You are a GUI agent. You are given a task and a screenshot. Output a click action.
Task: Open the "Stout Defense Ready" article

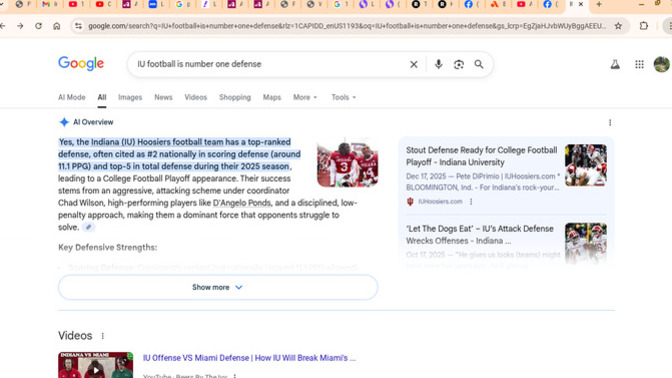pyautogui.click(x=481, y=156)
